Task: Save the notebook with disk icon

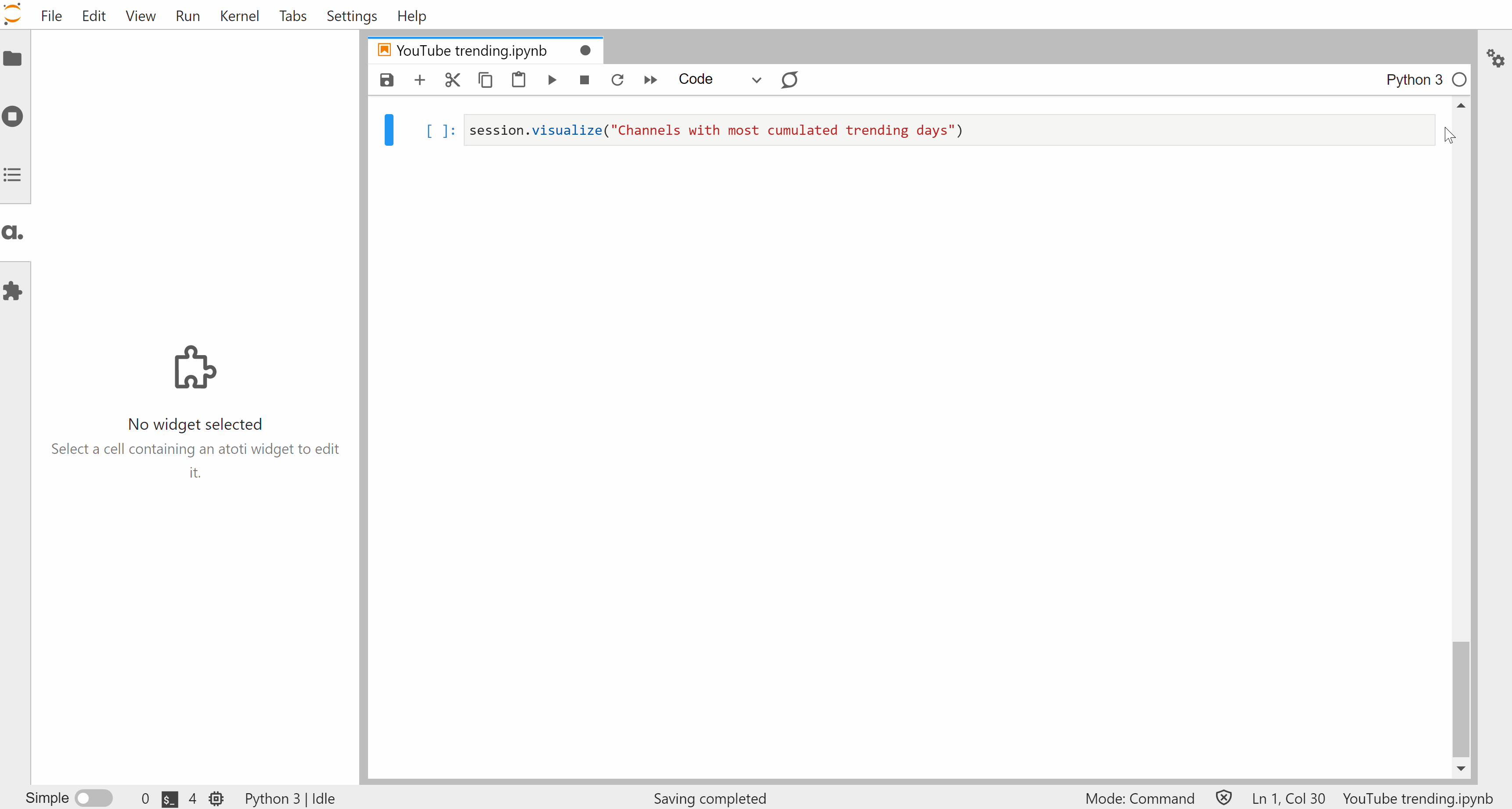Action: point(387,80)
